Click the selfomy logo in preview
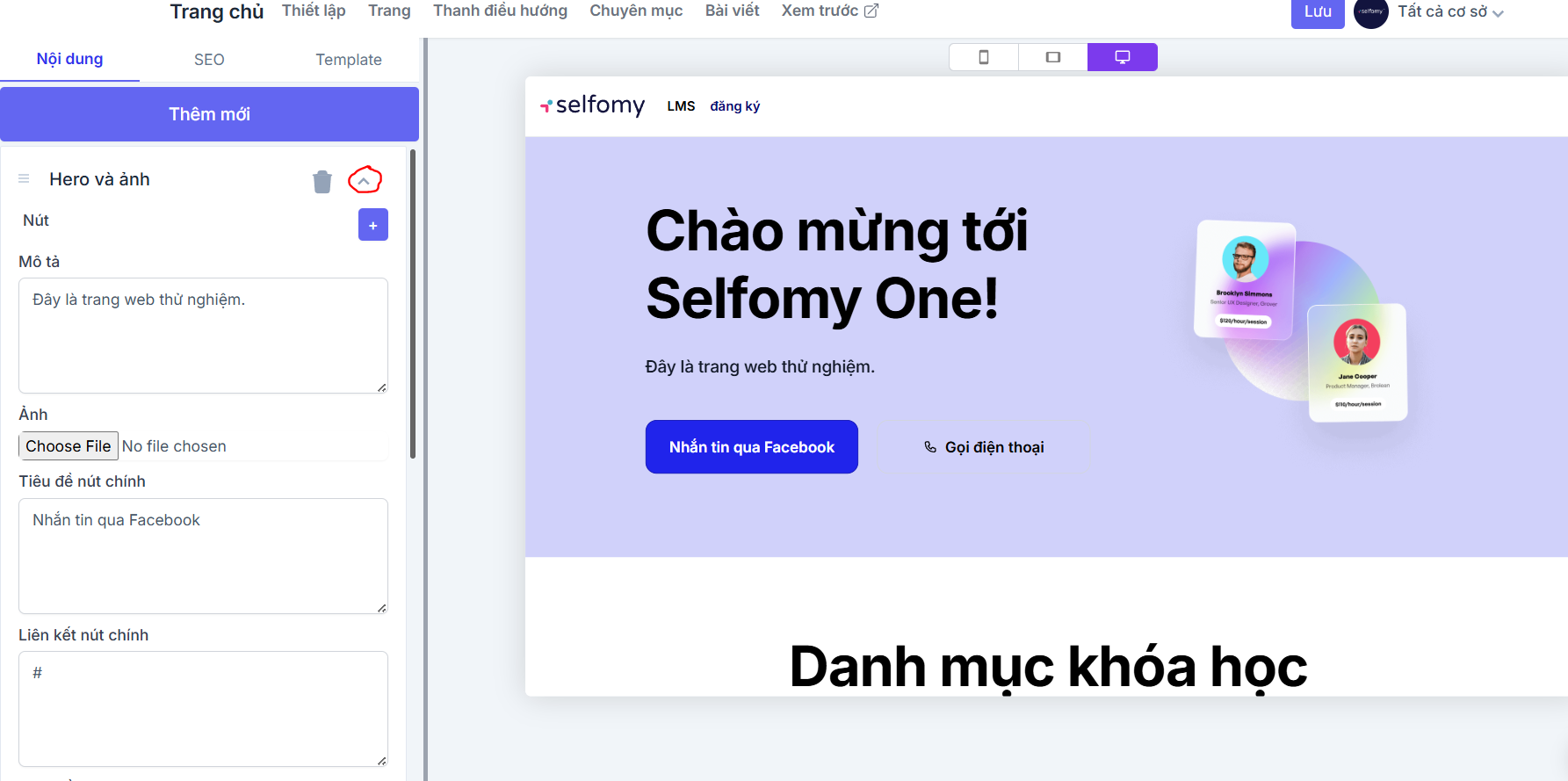 click(x=592, y=105)
